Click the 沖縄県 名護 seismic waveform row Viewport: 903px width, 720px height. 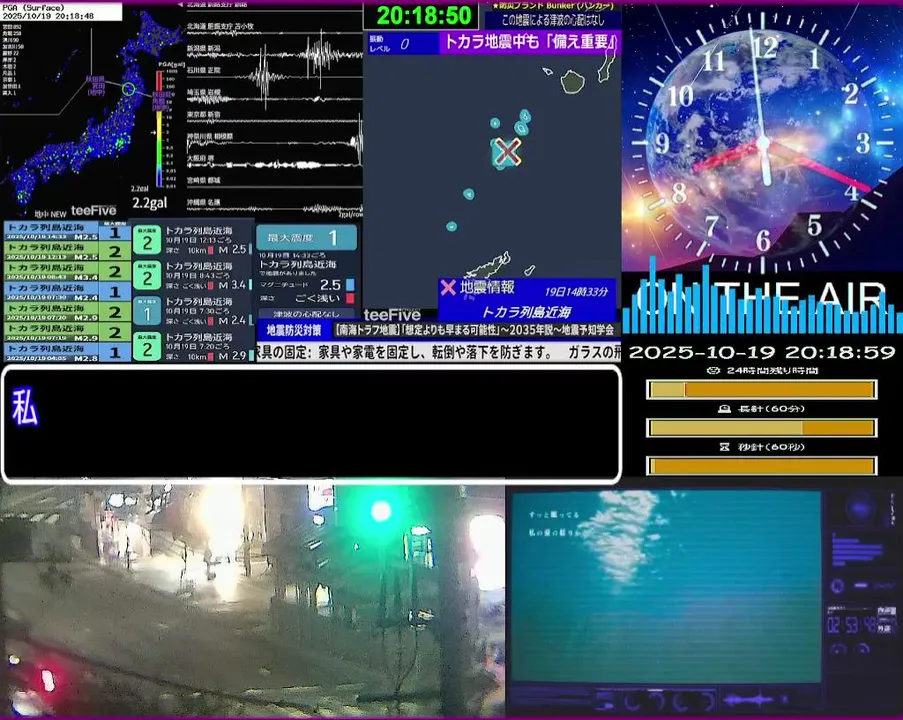(x=275, y=208)
